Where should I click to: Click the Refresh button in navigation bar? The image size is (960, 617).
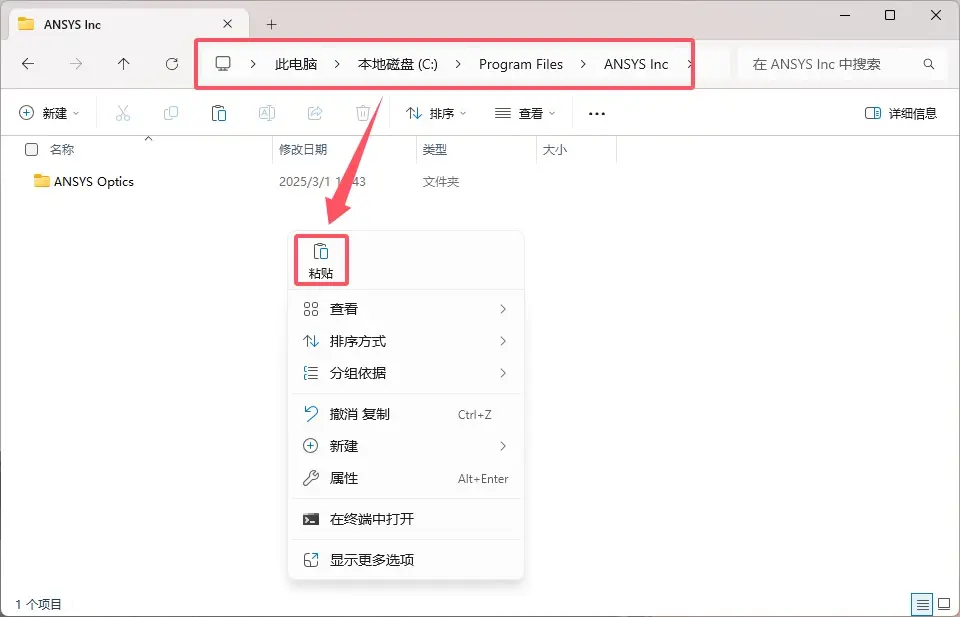coord(172,64)
